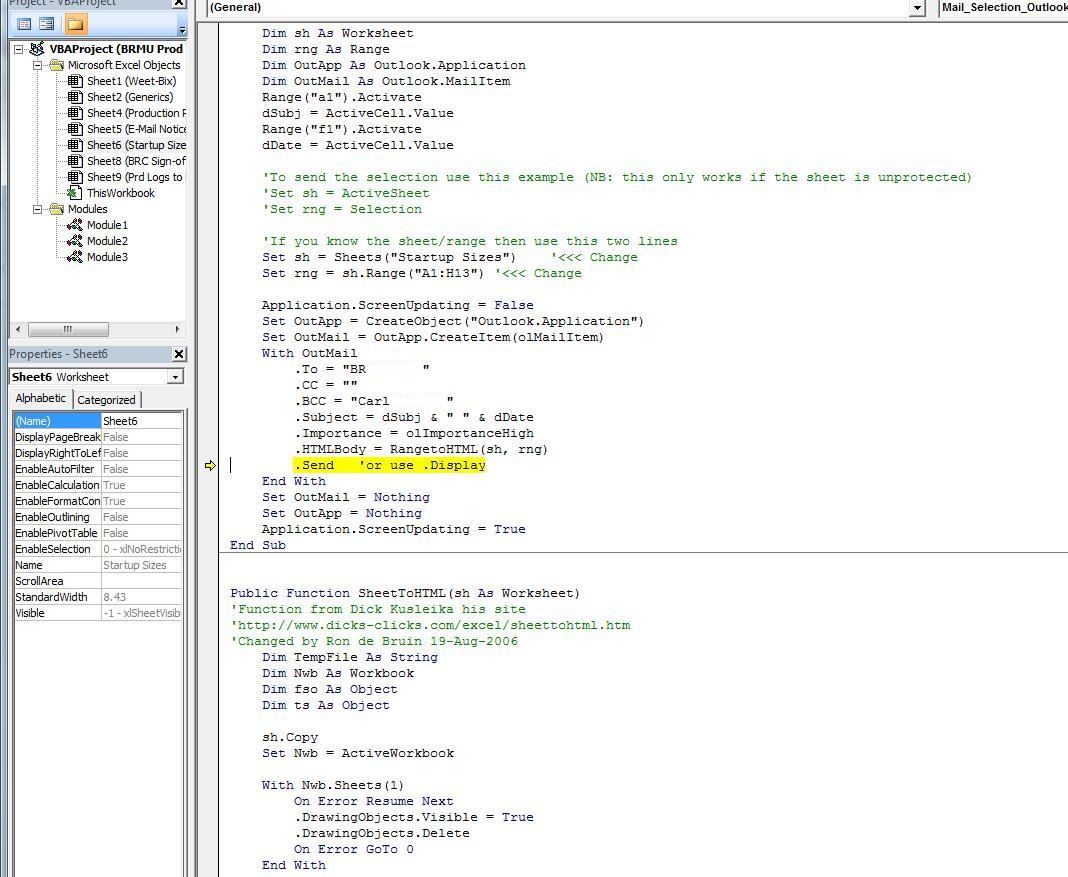Viewport: 1068px width, 877px height.
Task: Open Module1 in project tree
Action: [107, 225]
